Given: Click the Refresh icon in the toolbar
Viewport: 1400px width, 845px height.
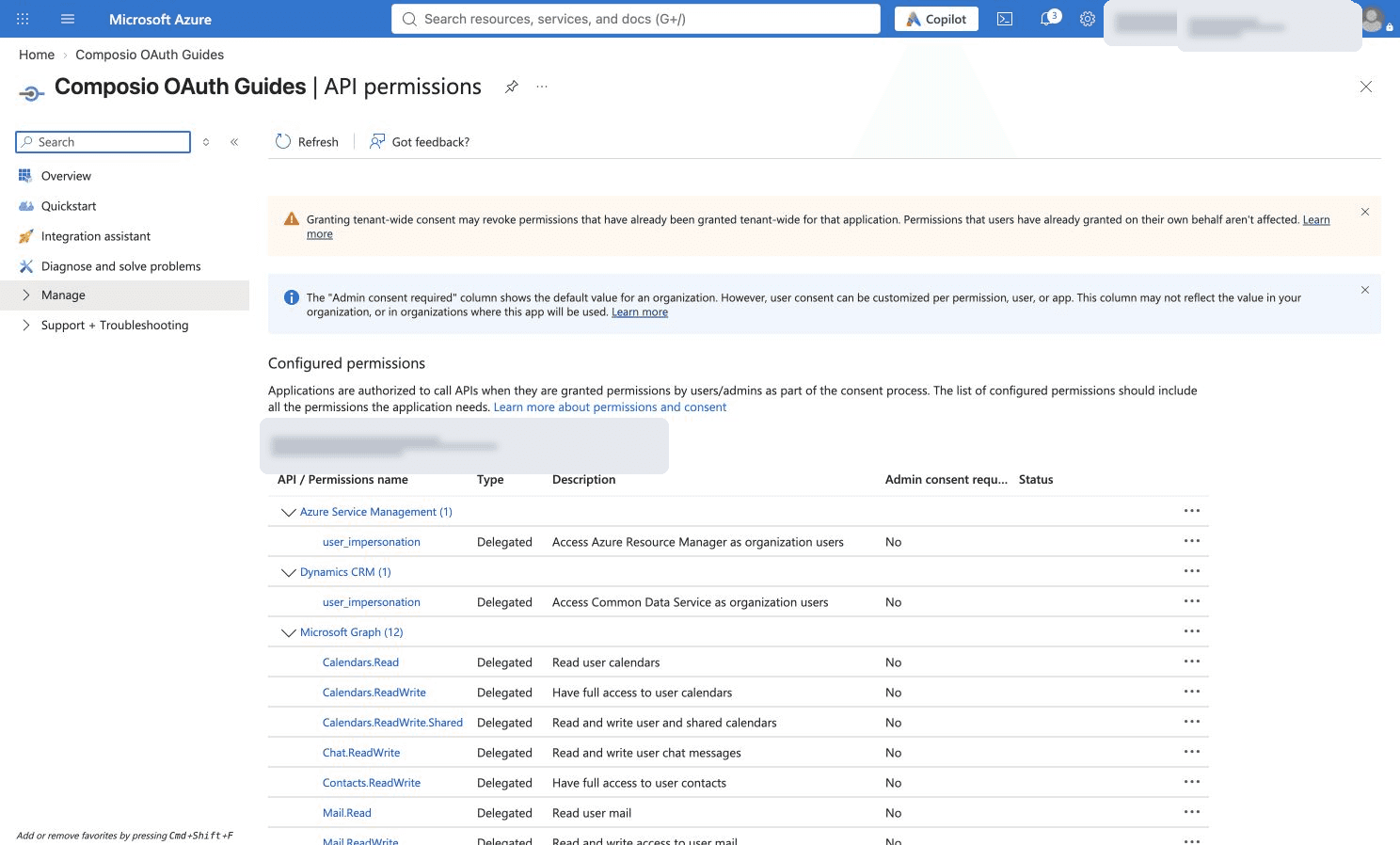Looking at the screenshot, I should pyautogui.click(x=283, y=141).
